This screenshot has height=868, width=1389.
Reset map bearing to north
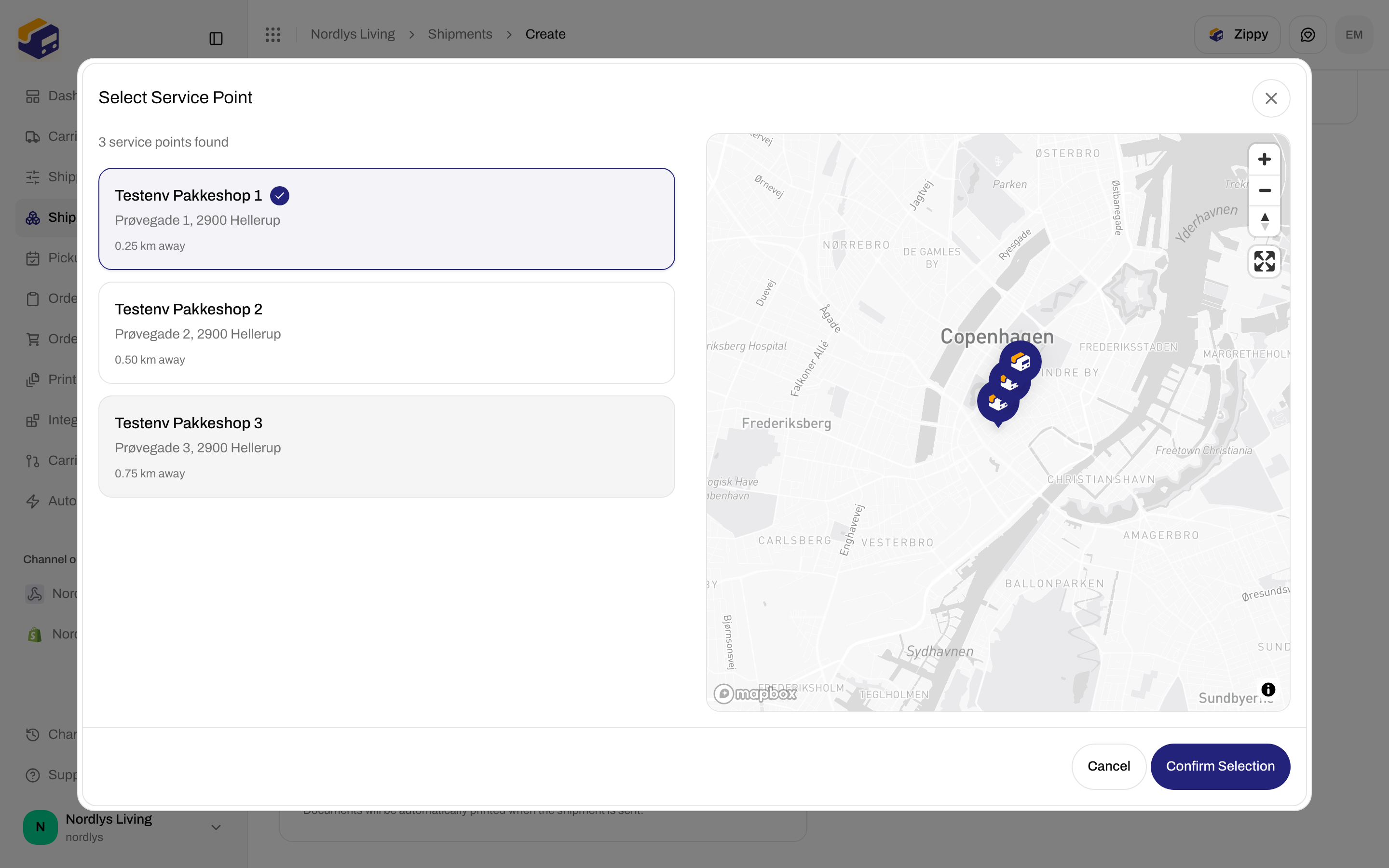[1264, 221]
